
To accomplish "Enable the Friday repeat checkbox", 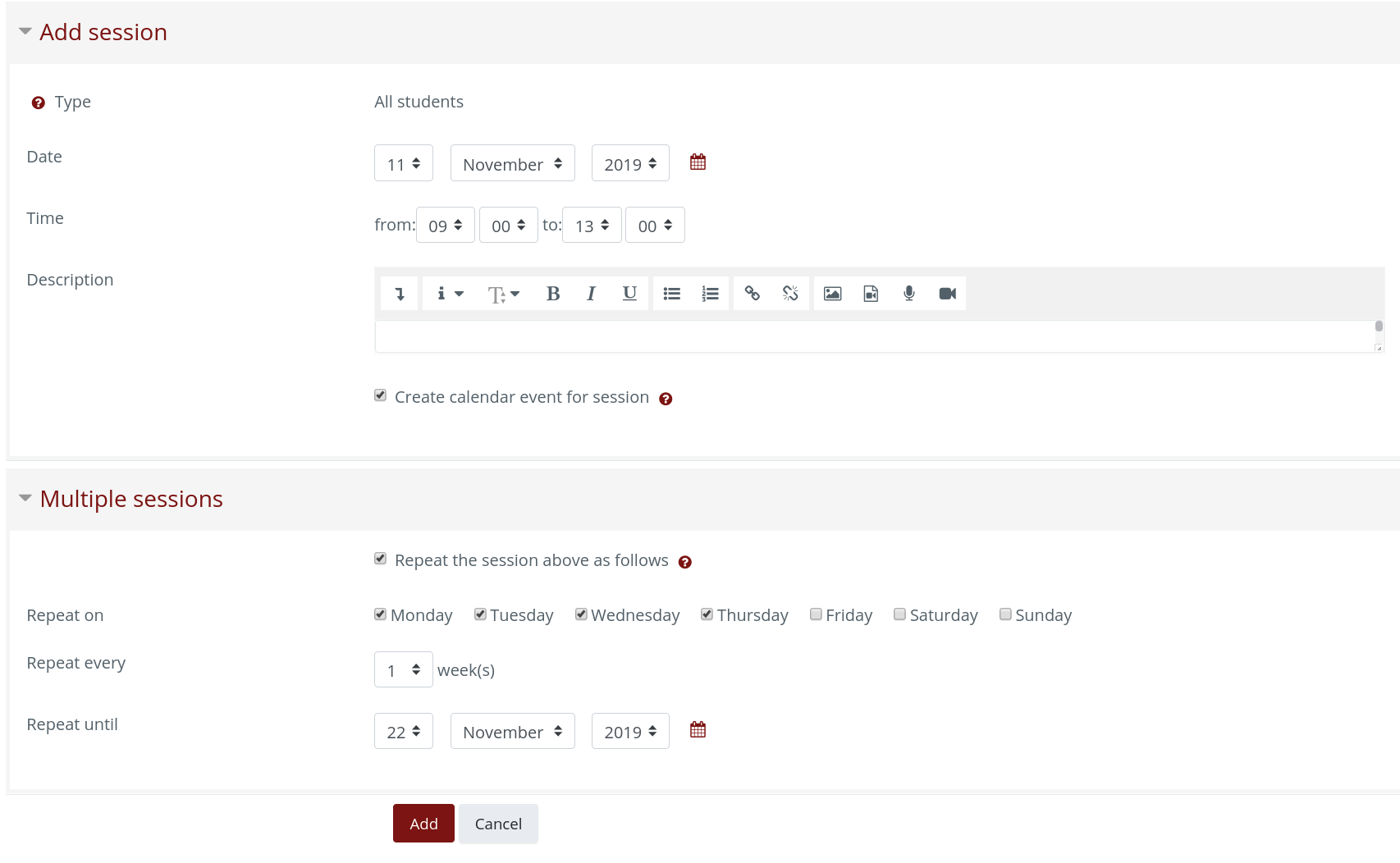I will pos(816,614).
